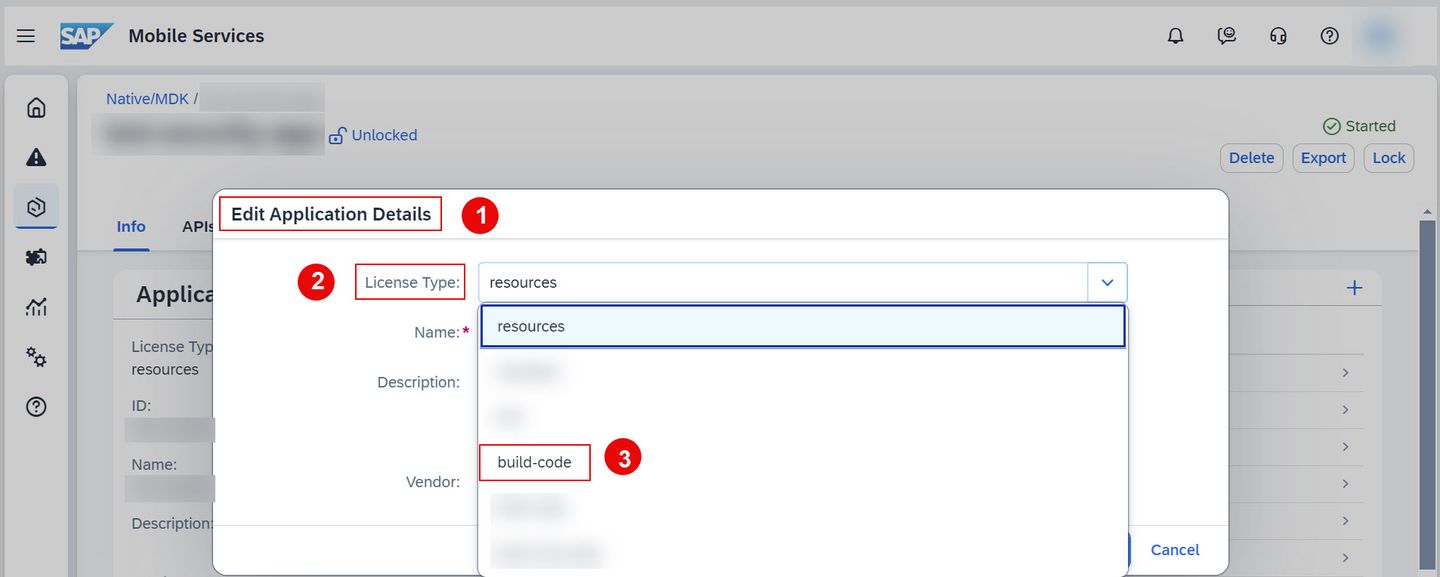
Task: Click the Edit Application Details heading
Action: point(331,214)
